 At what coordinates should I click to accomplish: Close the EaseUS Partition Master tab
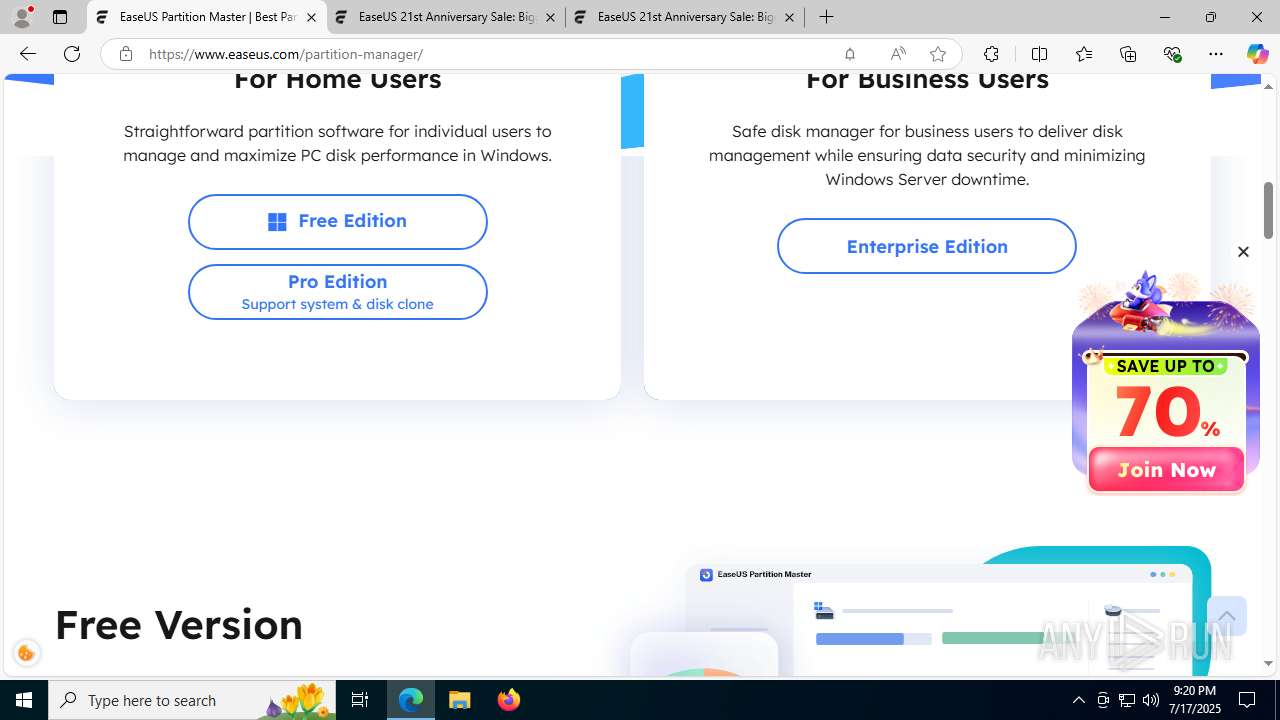pyautogui.click(x=311, y=18)
